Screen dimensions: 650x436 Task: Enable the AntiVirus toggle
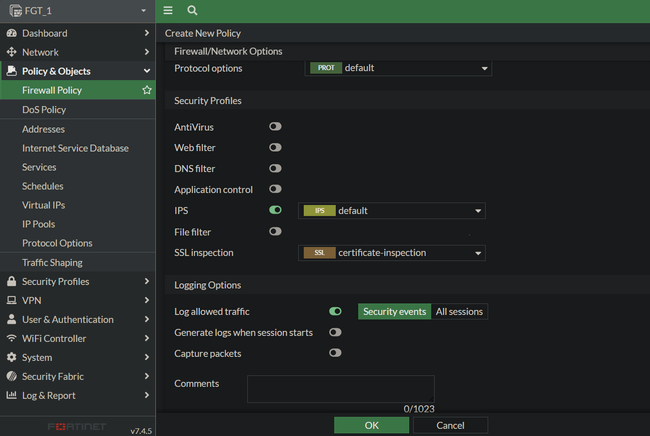[275, 127]
